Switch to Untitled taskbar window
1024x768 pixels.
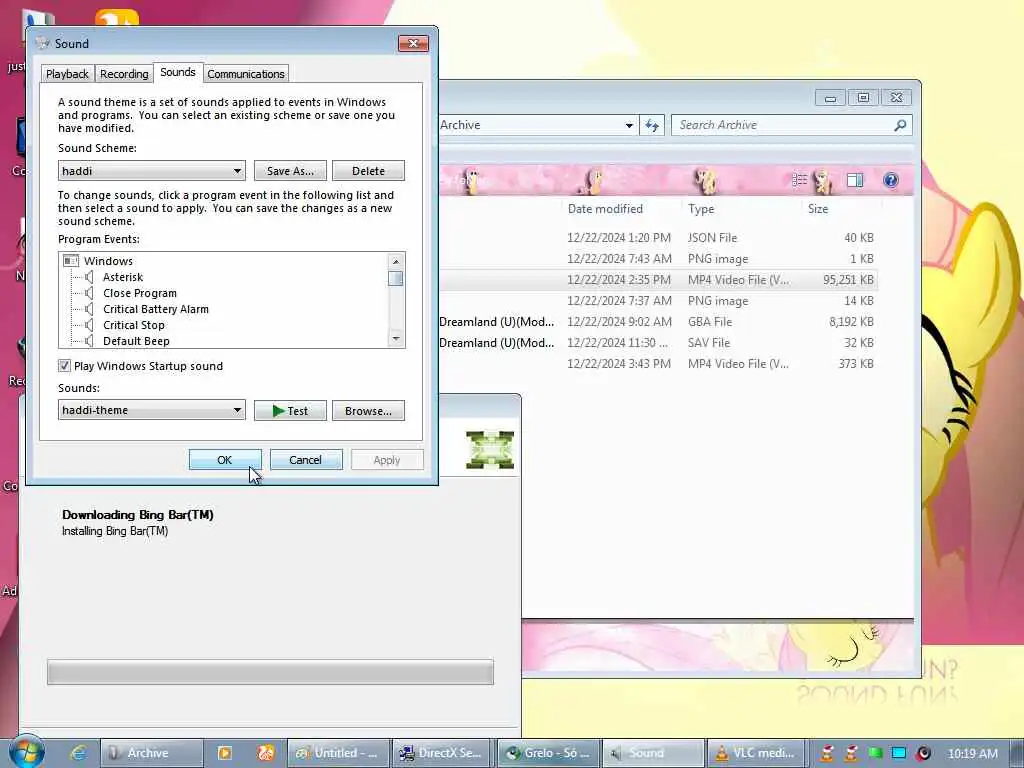tap(339, 753)
